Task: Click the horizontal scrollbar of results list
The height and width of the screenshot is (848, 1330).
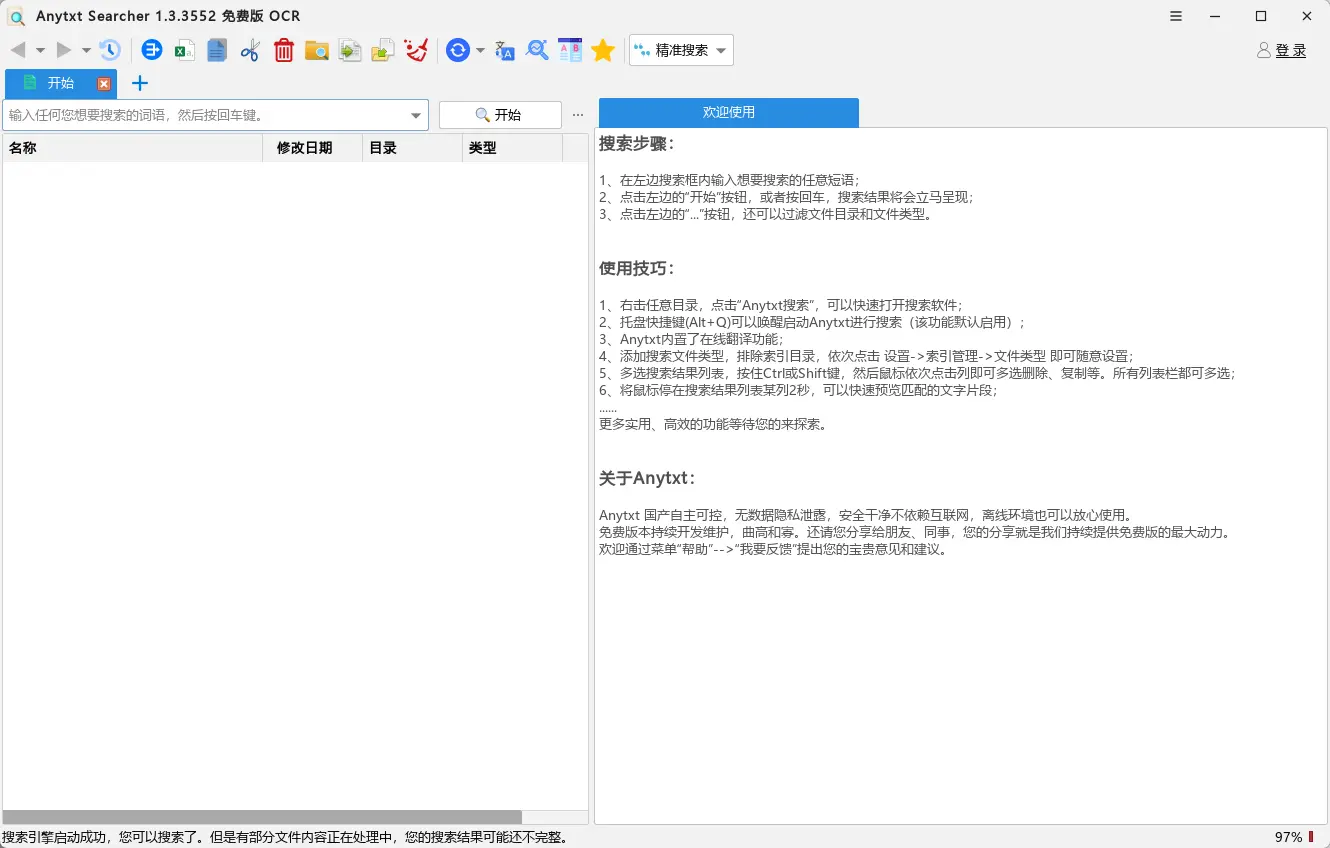Action: (x=262, y=817)
